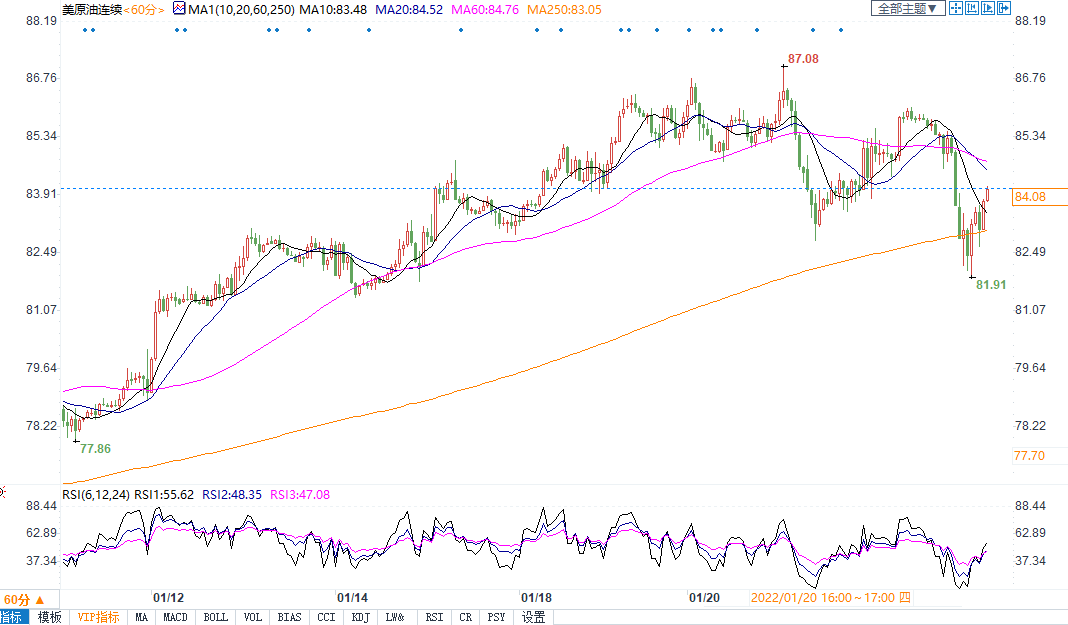Open the 全部主题 dropdown
The width and height of the screenshot is (1068, 625).
[x=907, y=9]
